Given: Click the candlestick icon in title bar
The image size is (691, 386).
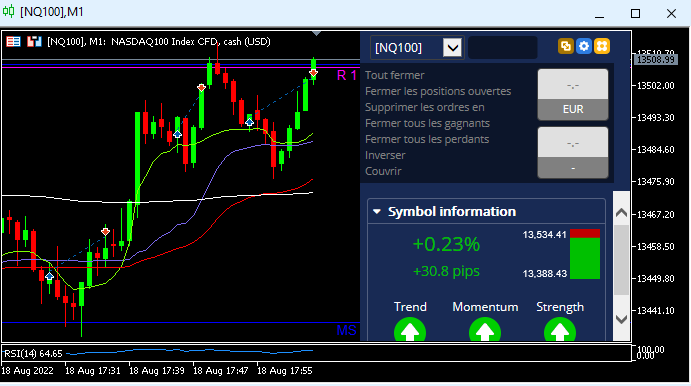Looking at the screenshot, I should tap(8, 11).
